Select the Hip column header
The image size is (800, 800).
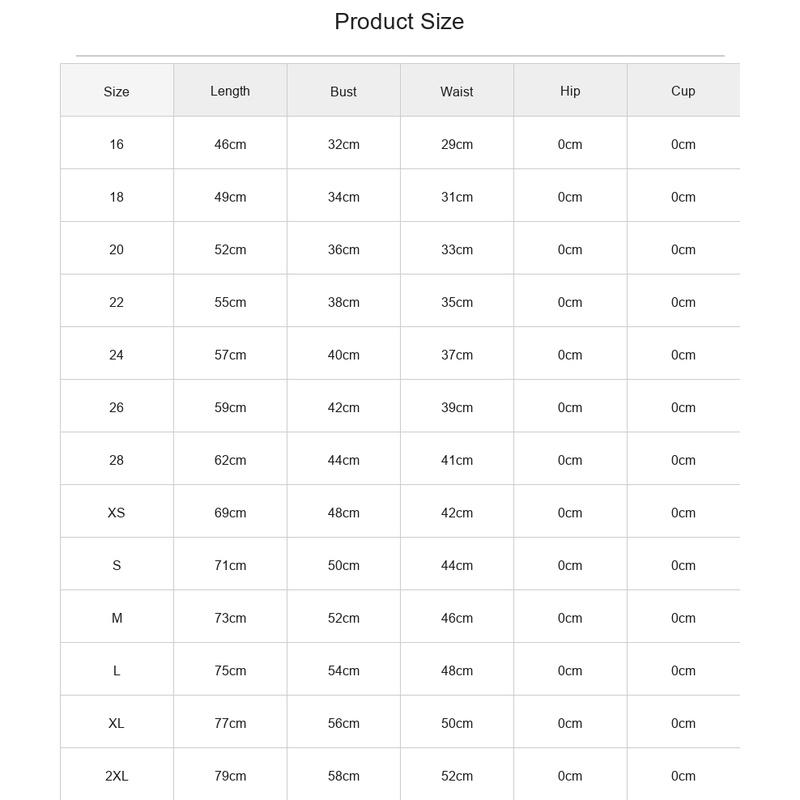(570, 91)
